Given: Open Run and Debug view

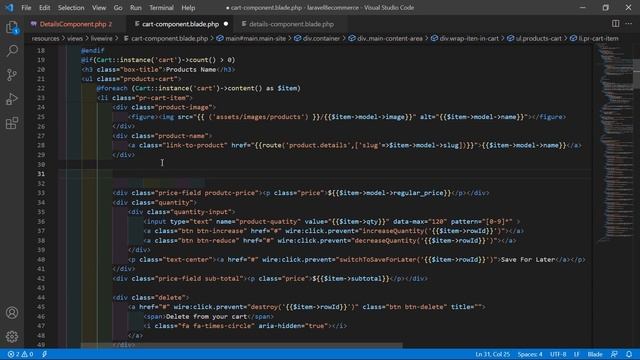Looking at the screenshot, I should coord(12,99).
